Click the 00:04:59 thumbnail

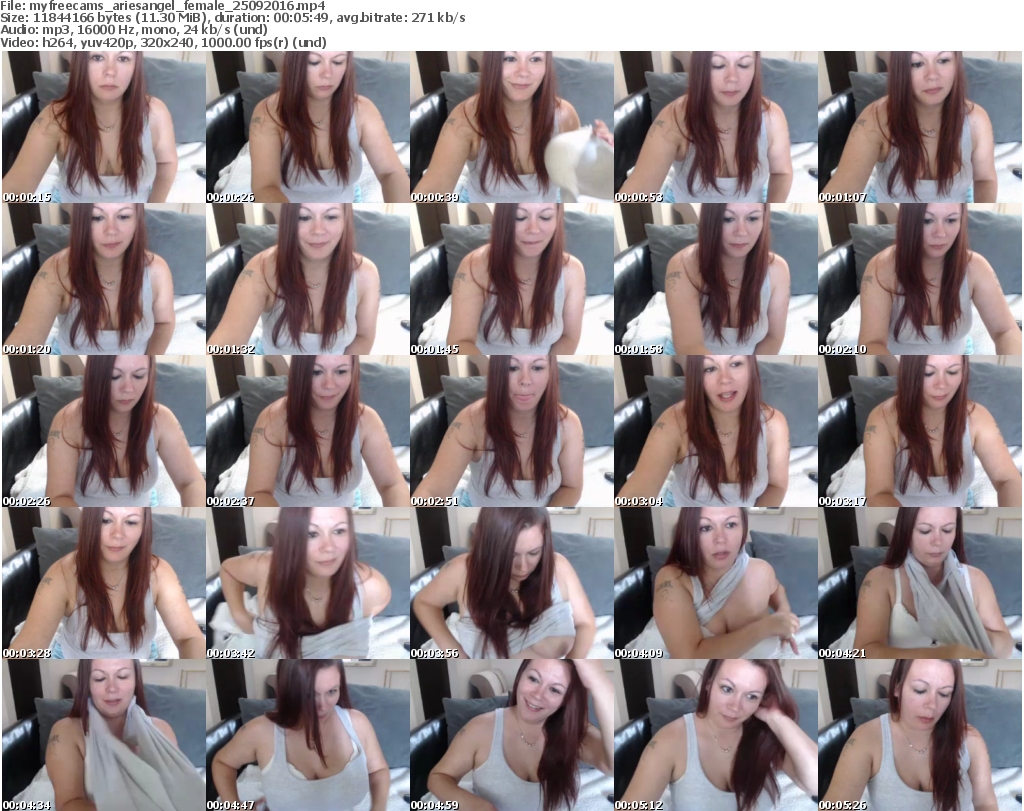point(512,735)
